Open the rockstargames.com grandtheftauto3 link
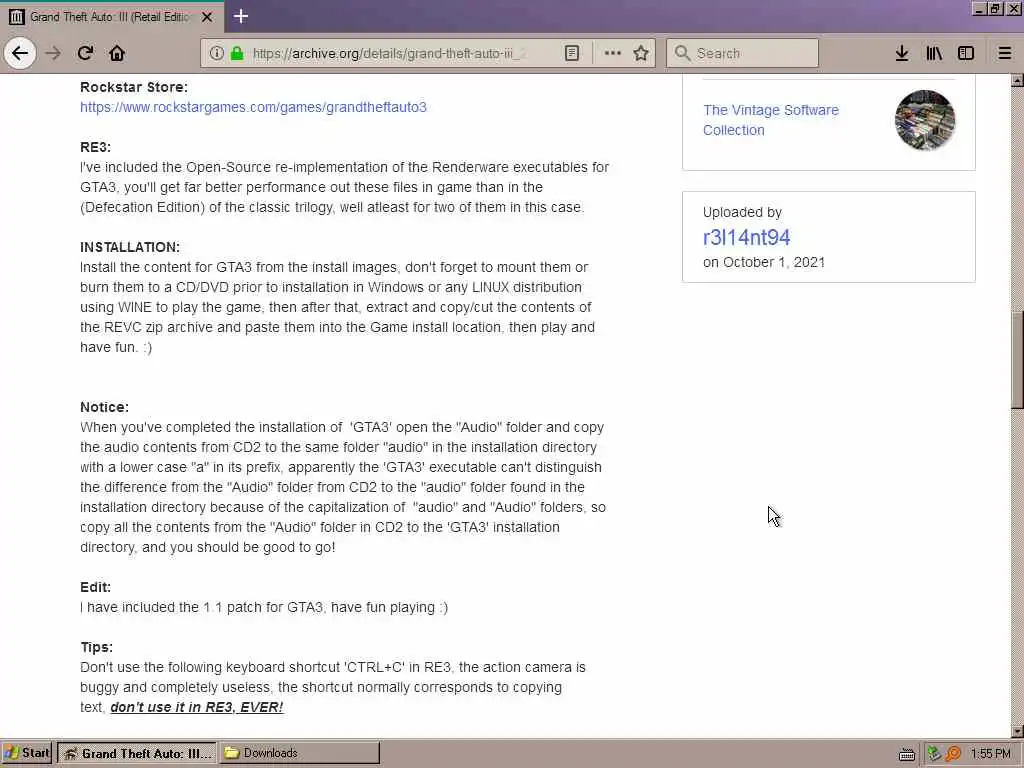1024x768 pixels. 253,107
